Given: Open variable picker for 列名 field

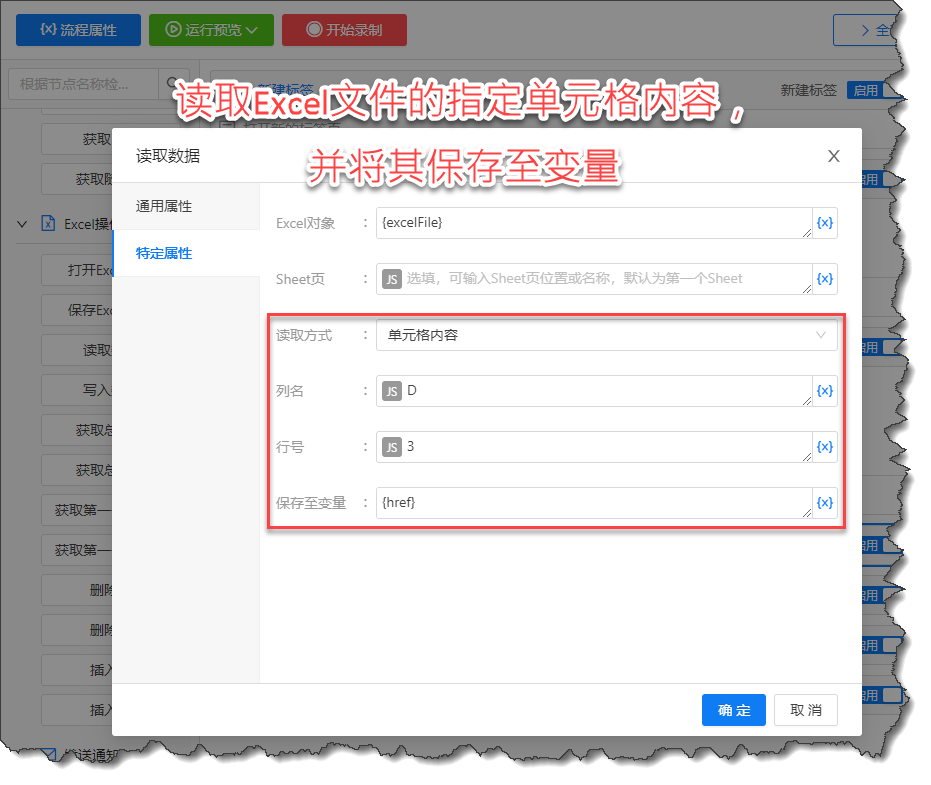Looking at the screenshot, I should click(x=825, y=391).
